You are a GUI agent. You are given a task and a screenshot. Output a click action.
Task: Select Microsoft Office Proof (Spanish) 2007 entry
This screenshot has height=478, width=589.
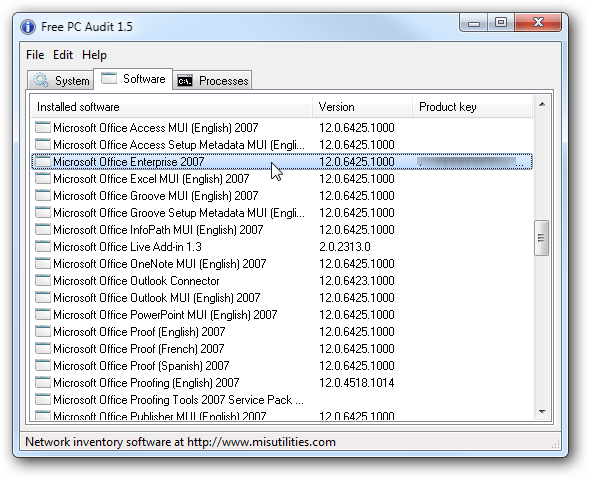tap(141, 366)
